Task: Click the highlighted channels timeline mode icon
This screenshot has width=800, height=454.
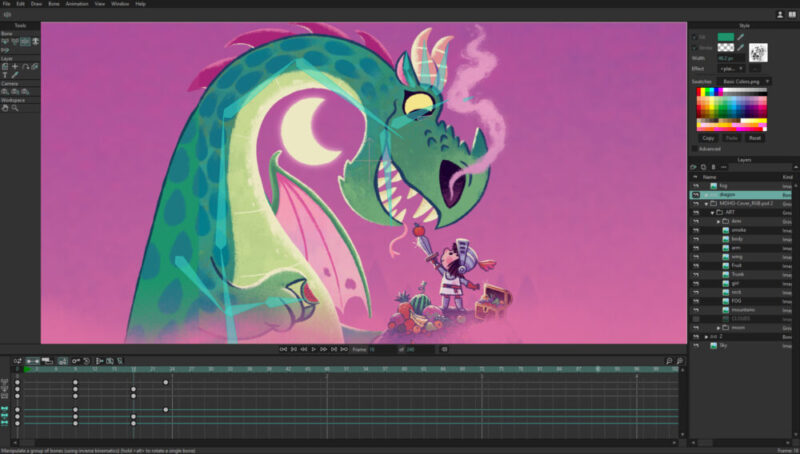Action: 32,361
